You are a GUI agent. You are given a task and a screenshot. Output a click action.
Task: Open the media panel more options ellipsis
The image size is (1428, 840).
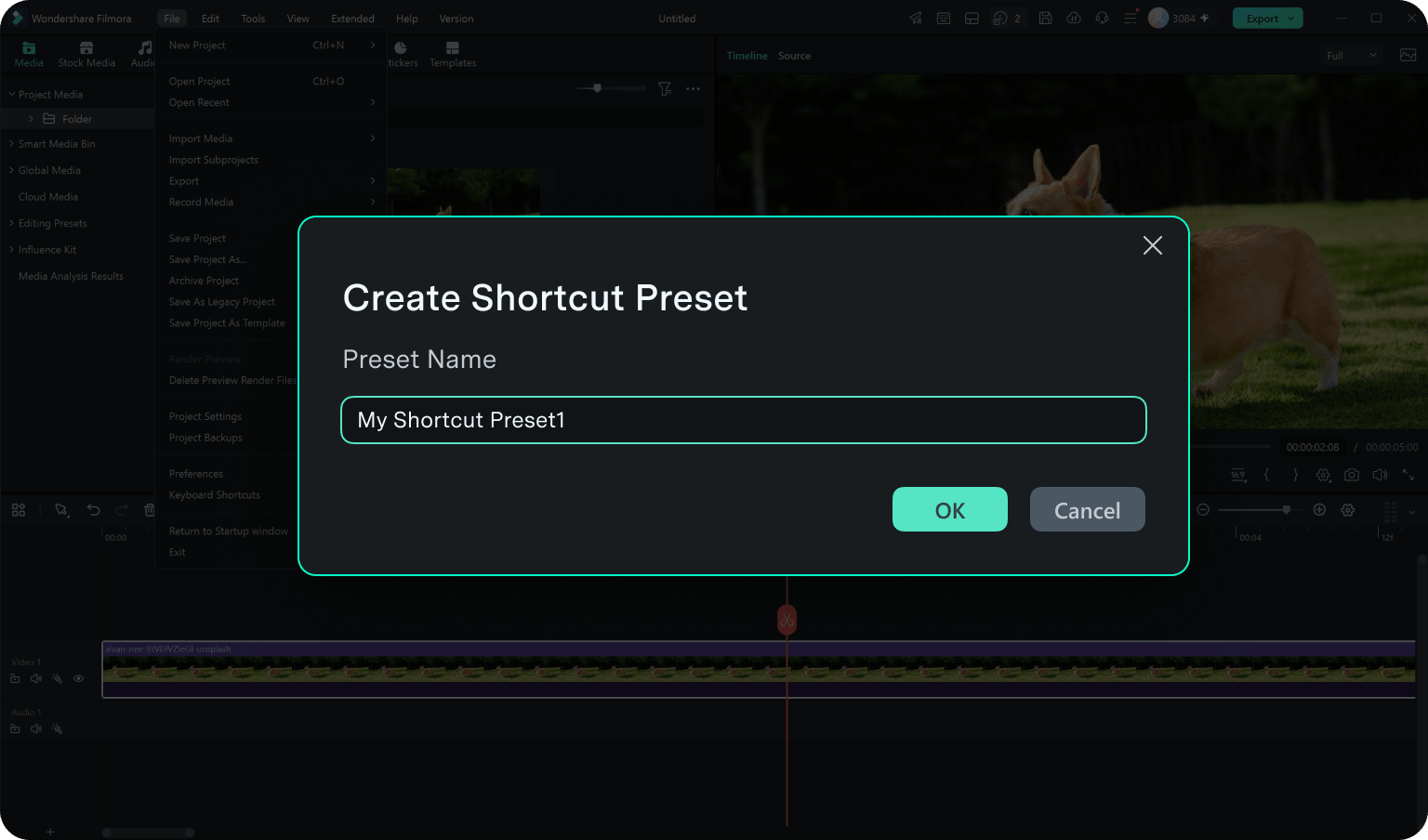tap(693, 89)
